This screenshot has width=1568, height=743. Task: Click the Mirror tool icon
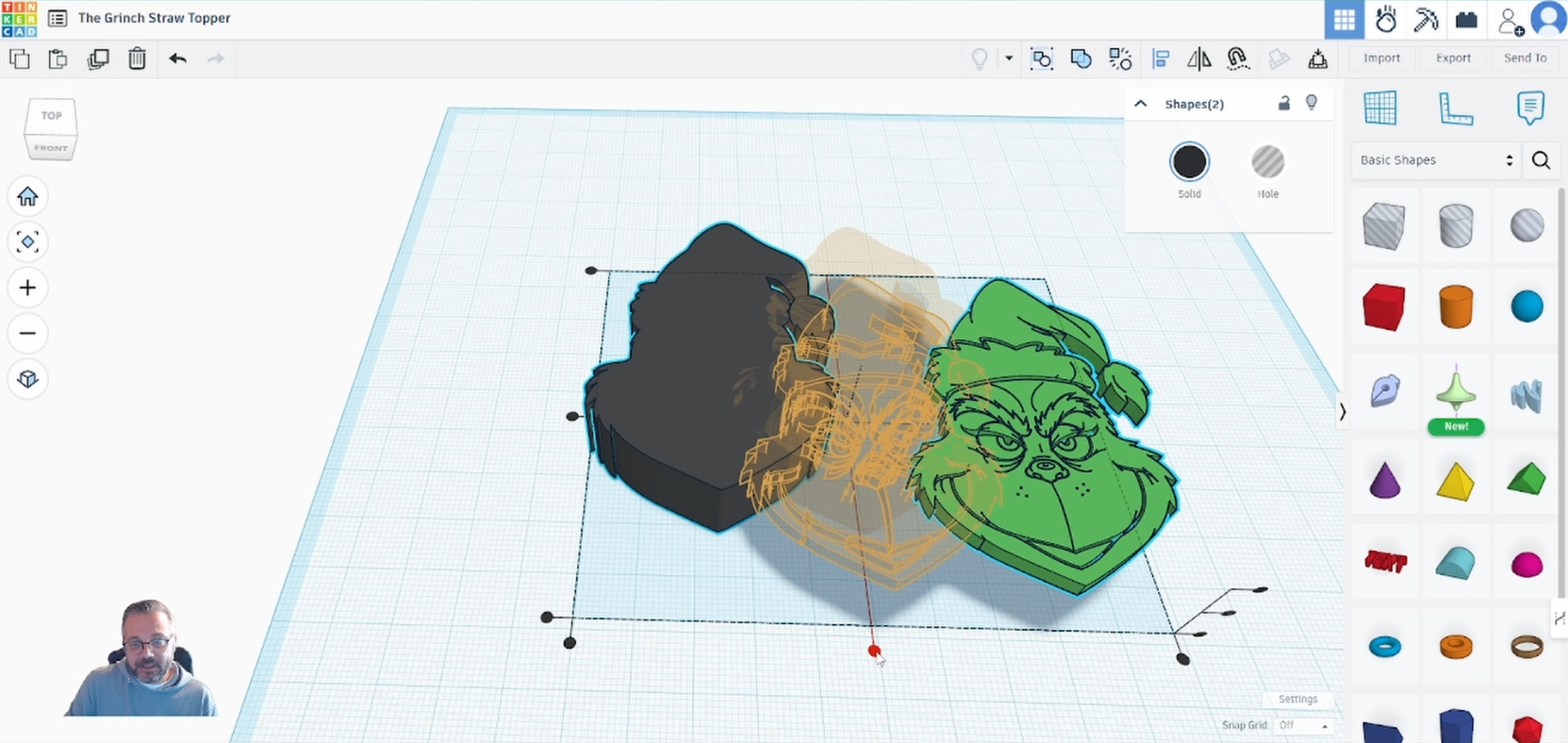click(x=1199, y=59)
